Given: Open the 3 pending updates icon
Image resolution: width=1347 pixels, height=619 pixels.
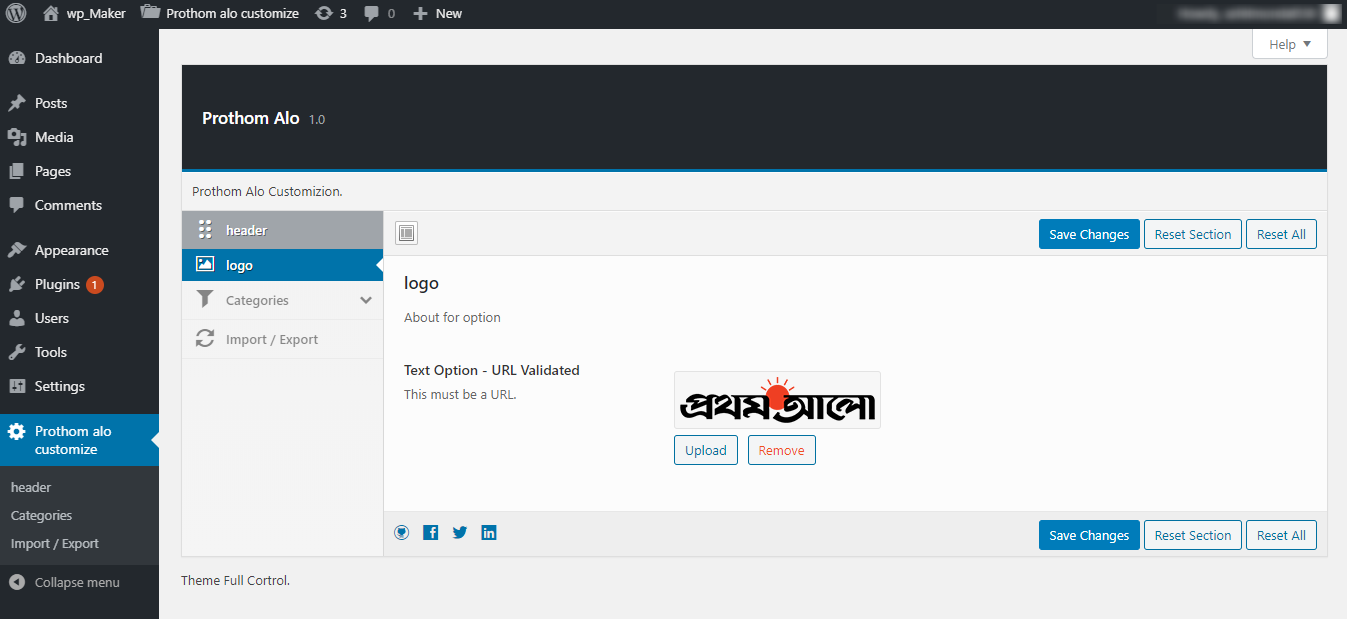Looking at the screenshot, I should pyautogui.click(x=331, y=14).
